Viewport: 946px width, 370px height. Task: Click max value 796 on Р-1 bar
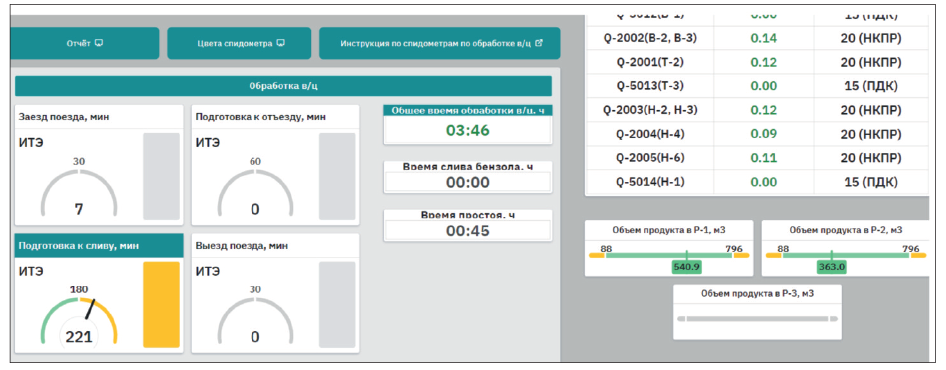tap(734, 249)
